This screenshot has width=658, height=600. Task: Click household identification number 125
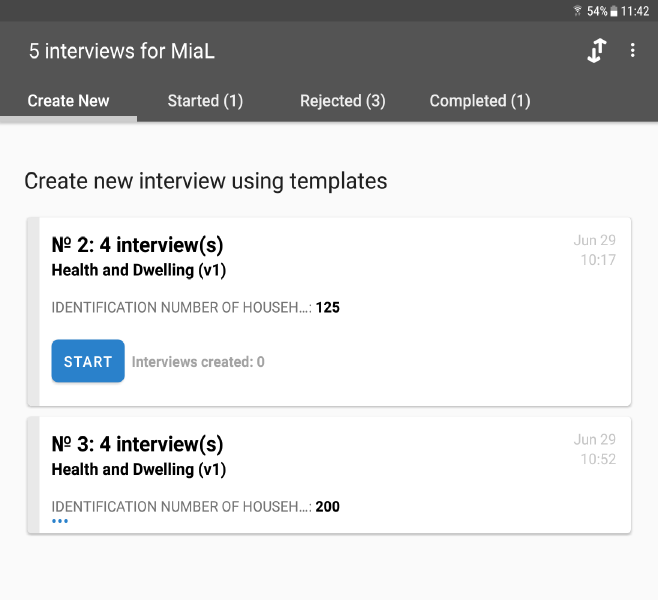pyautogui.click(x=328, y=308)
